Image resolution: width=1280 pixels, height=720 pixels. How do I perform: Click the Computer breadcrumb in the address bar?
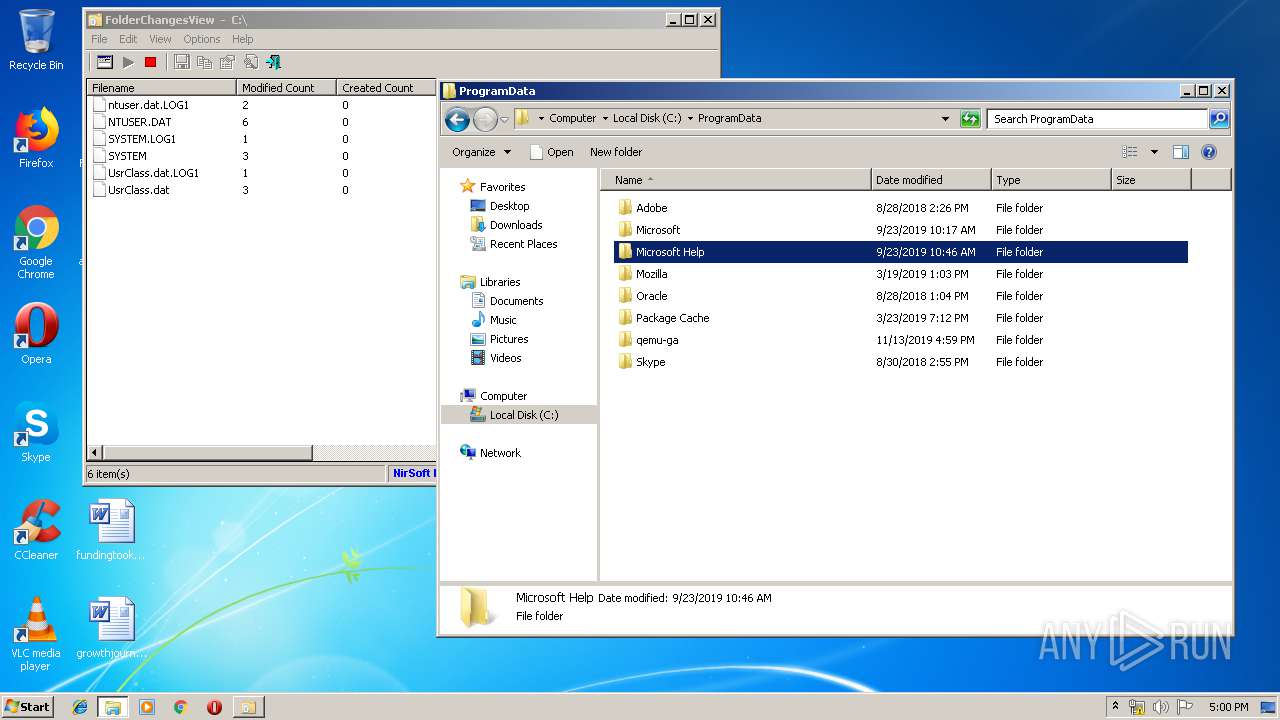[x=572, y=118]
